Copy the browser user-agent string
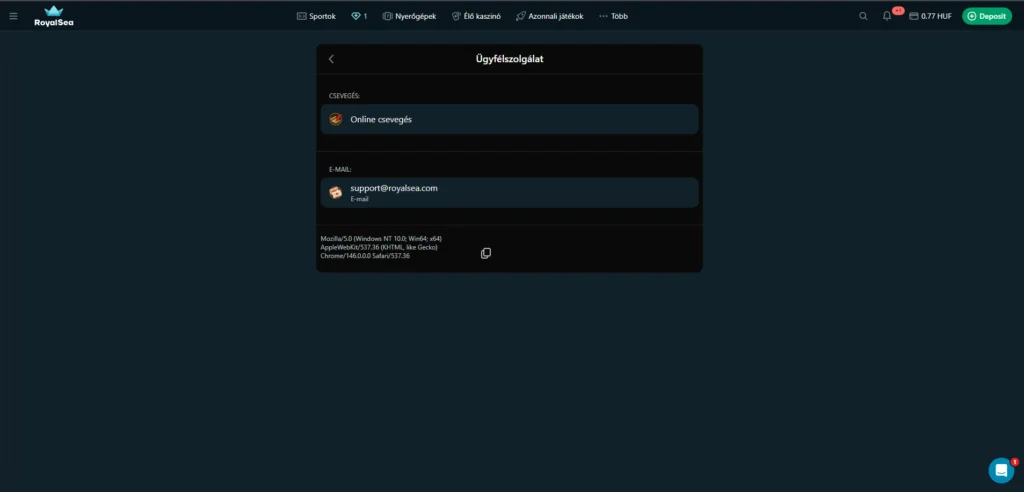The width and height of the screenshot is (1024, 492). pyautogui.click(x=486, y=253)
